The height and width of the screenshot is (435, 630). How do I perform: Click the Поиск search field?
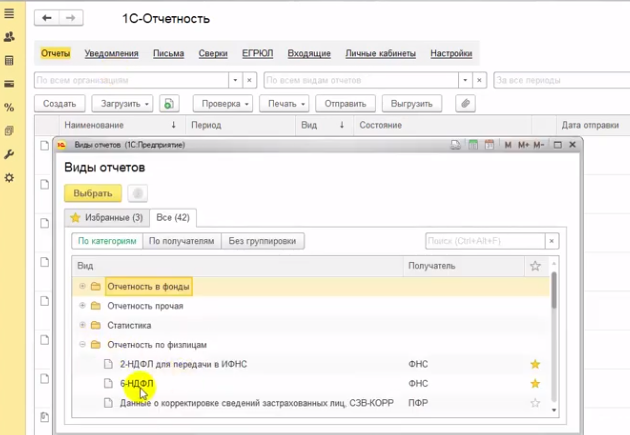tap(485, 241)
